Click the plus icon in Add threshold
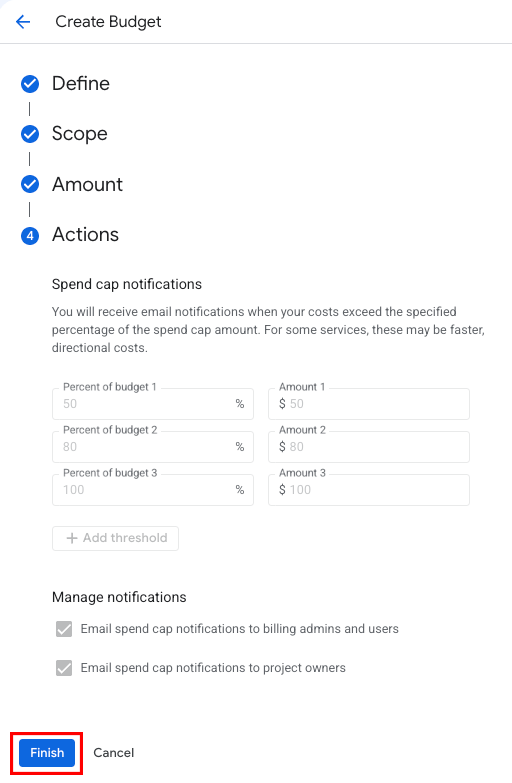512x783 pixels. [72, 538]
